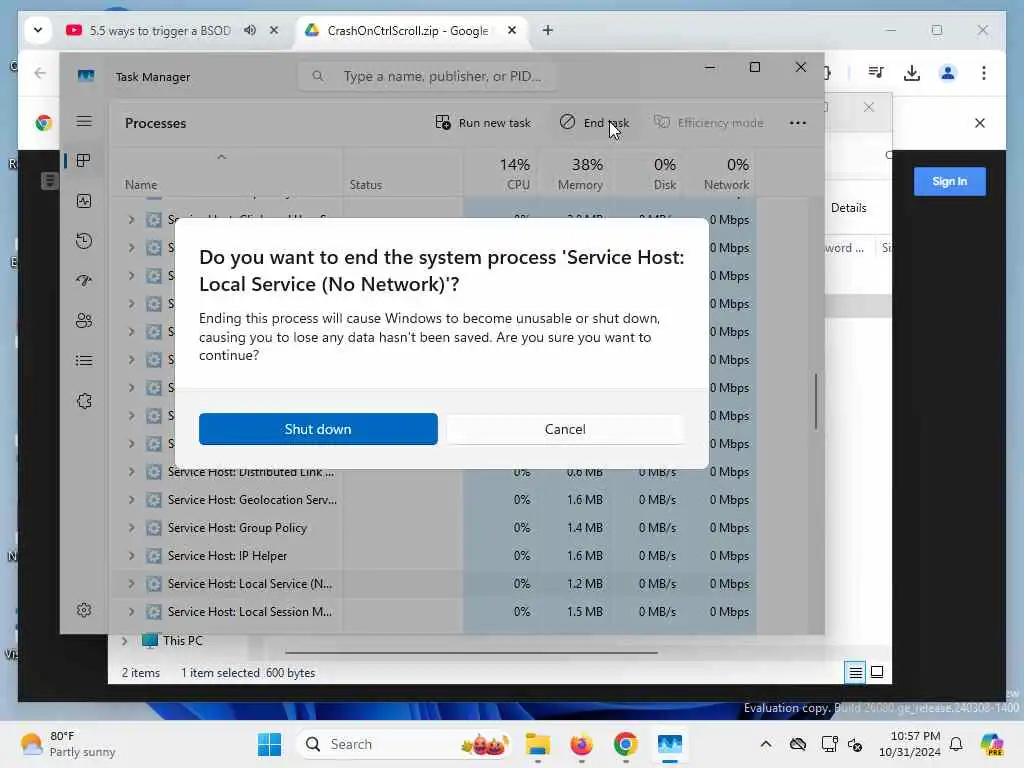Confirm with the Shut down button
The width and height of the screenshot is (1024, 768).
(x=318, y=429)
